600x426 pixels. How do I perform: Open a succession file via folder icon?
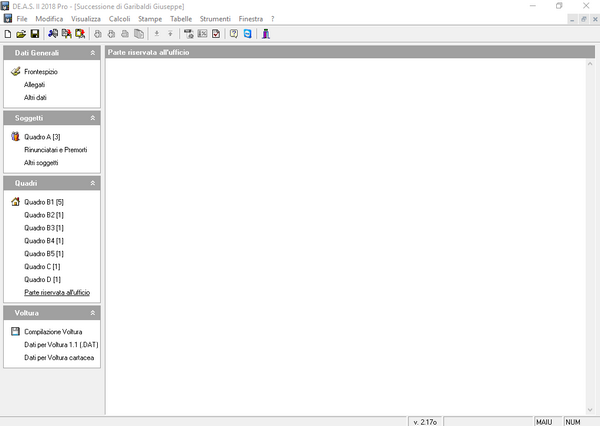tap(21, 34)
